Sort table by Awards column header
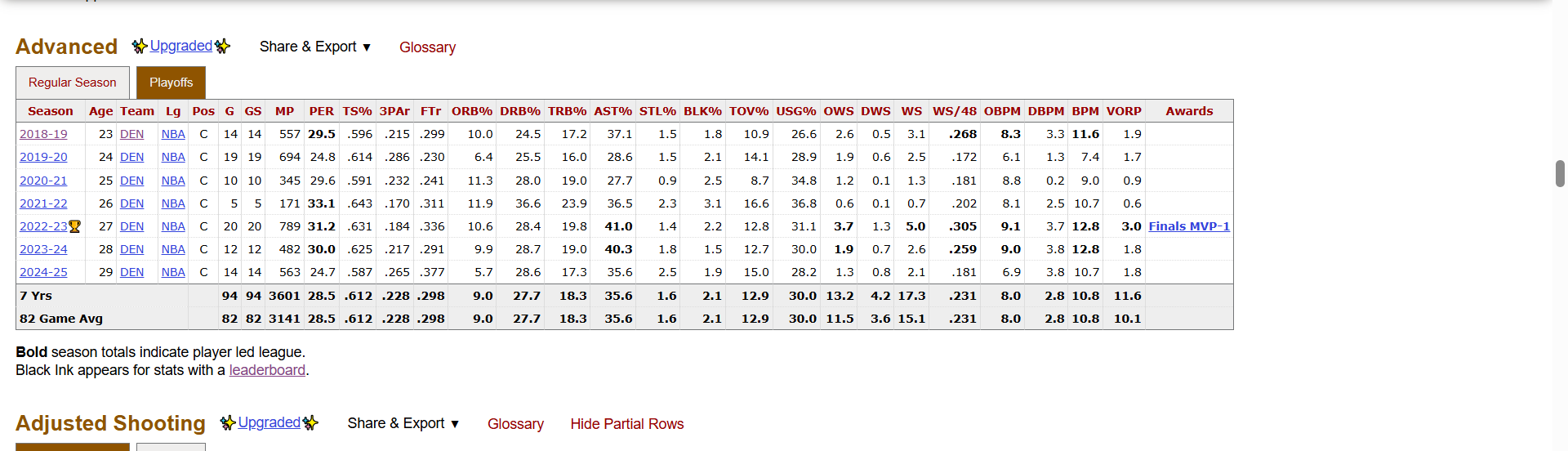This screenshot has width=1568, height=451. coord(1189,111)
